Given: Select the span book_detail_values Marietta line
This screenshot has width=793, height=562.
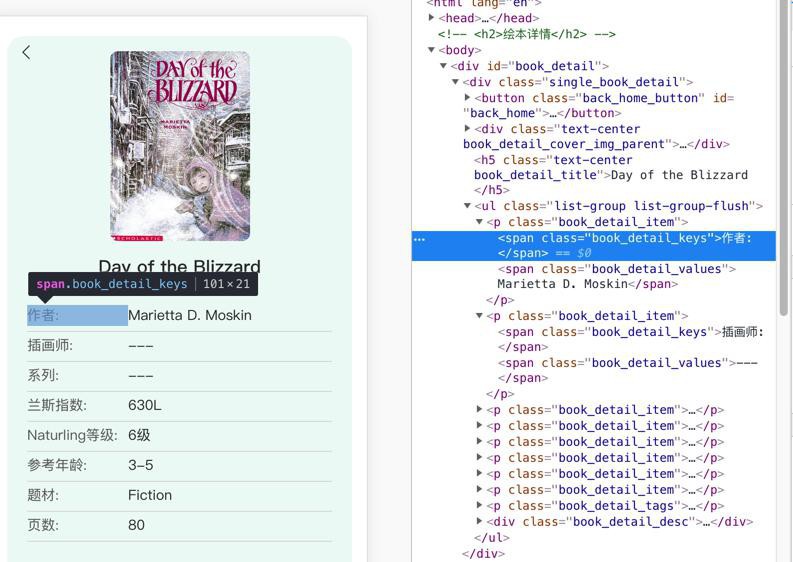Looking at the screenshot, I should pos(616,276).
